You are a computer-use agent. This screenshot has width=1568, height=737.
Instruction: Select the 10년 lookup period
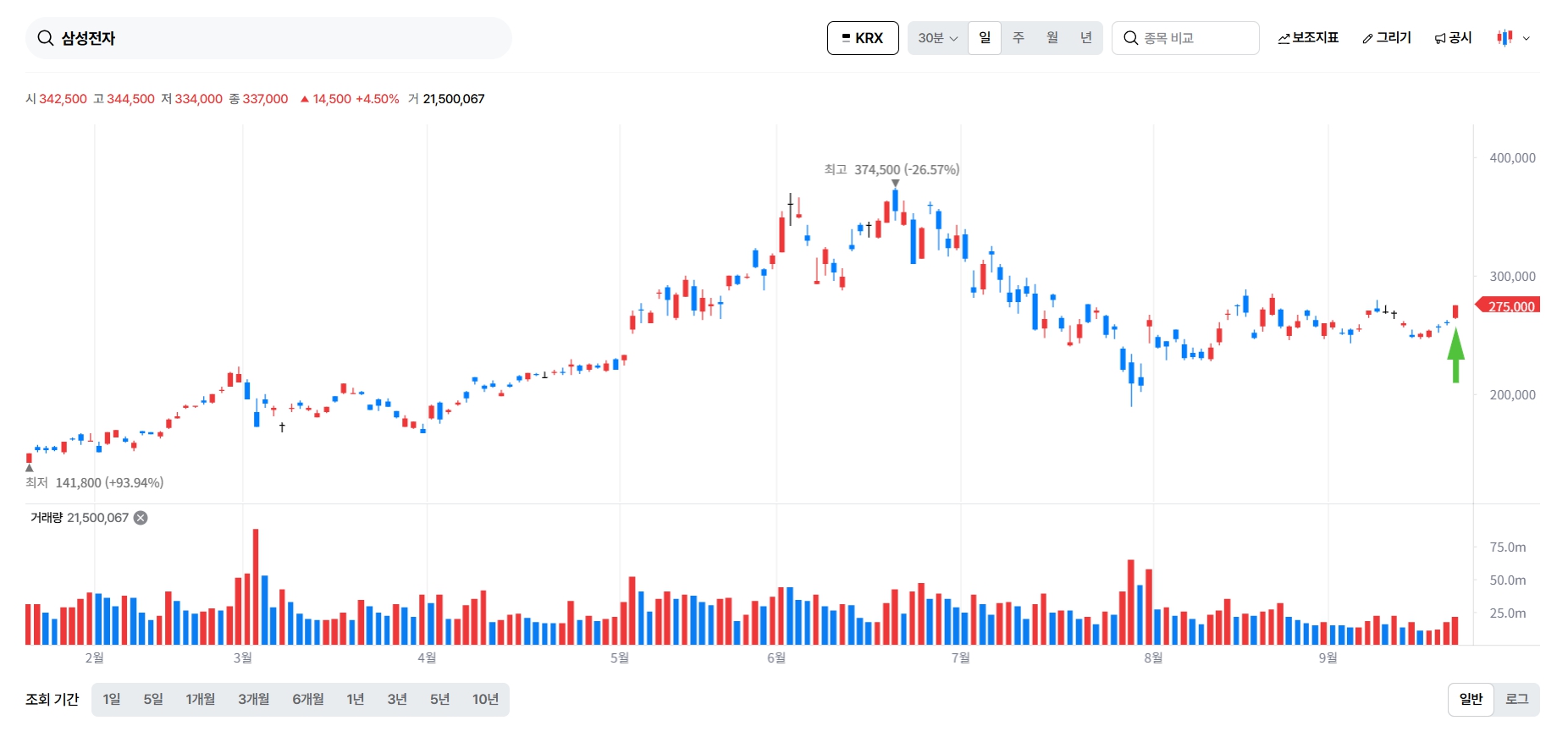(x=485, y=700)
